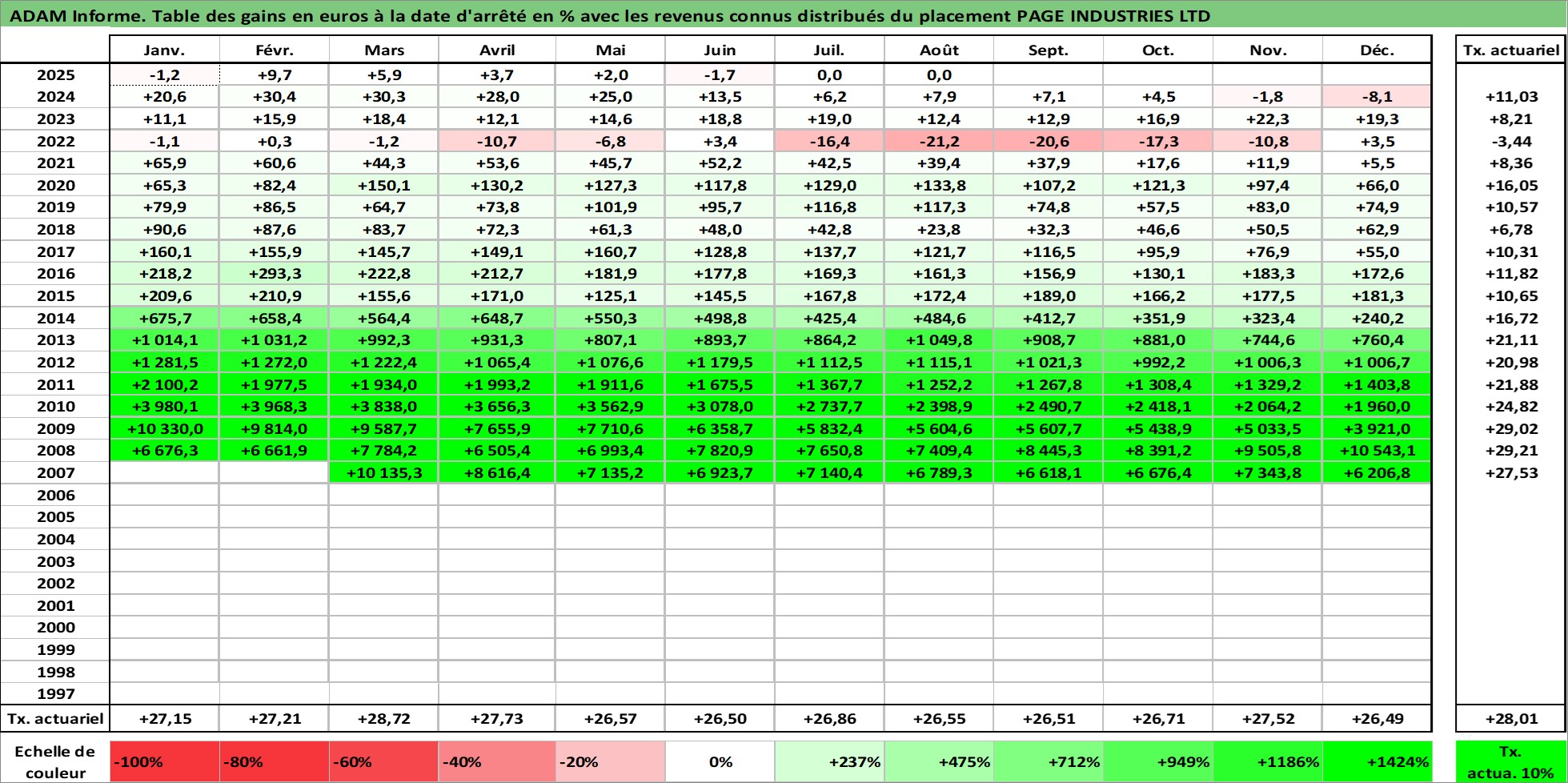
Task: Click the -60% color scale swatch
Action: (x=384, y=761)
